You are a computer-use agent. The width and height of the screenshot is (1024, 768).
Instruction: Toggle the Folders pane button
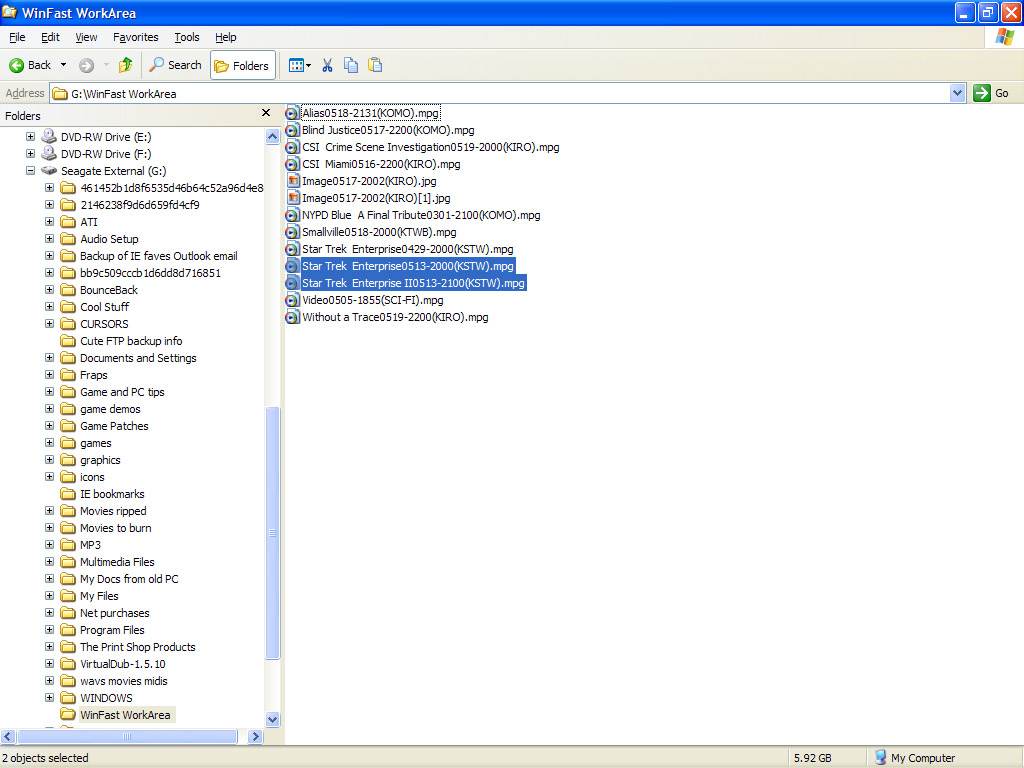[x=242, y=66]
